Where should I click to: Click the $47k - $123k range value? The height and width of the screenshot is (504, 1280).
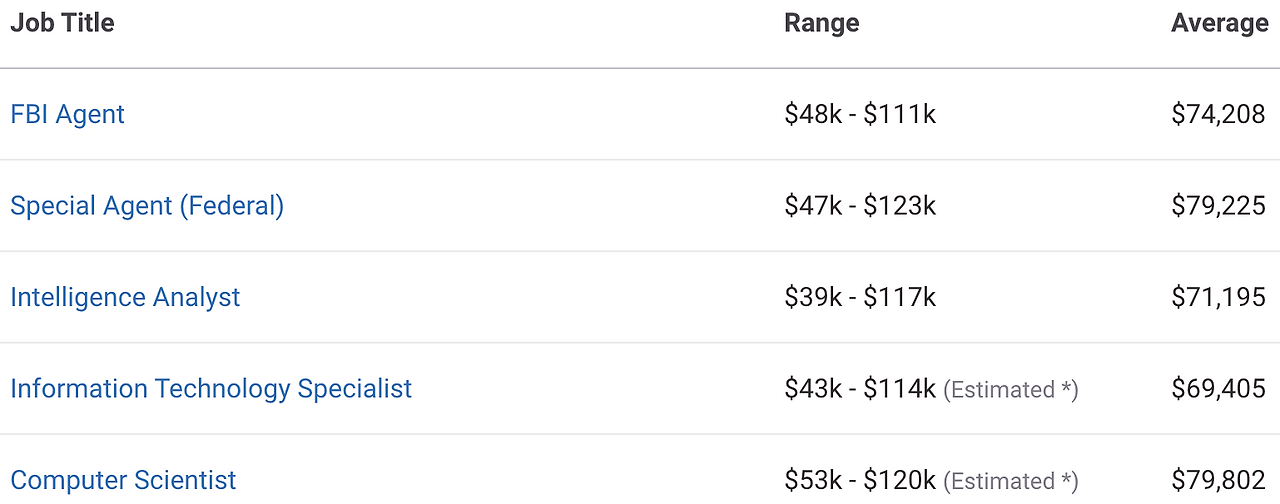pos(860,206)
